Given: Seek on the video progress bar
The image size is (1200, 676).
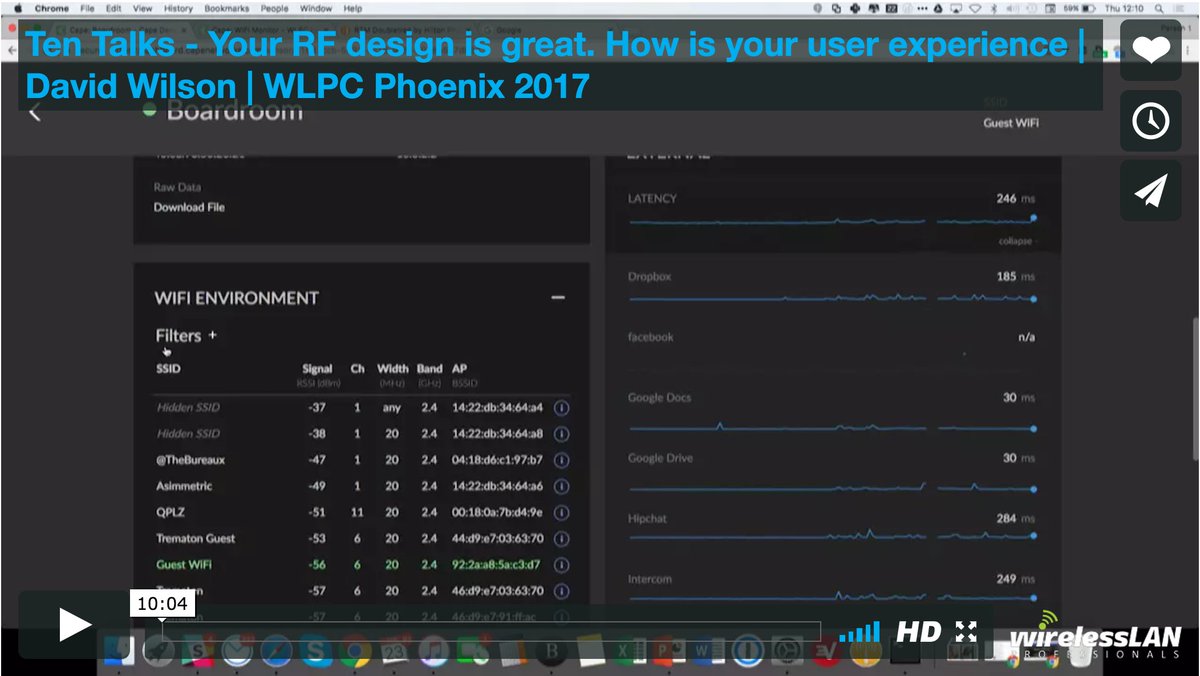Looking at the screenshot, I should coord(490,631).
